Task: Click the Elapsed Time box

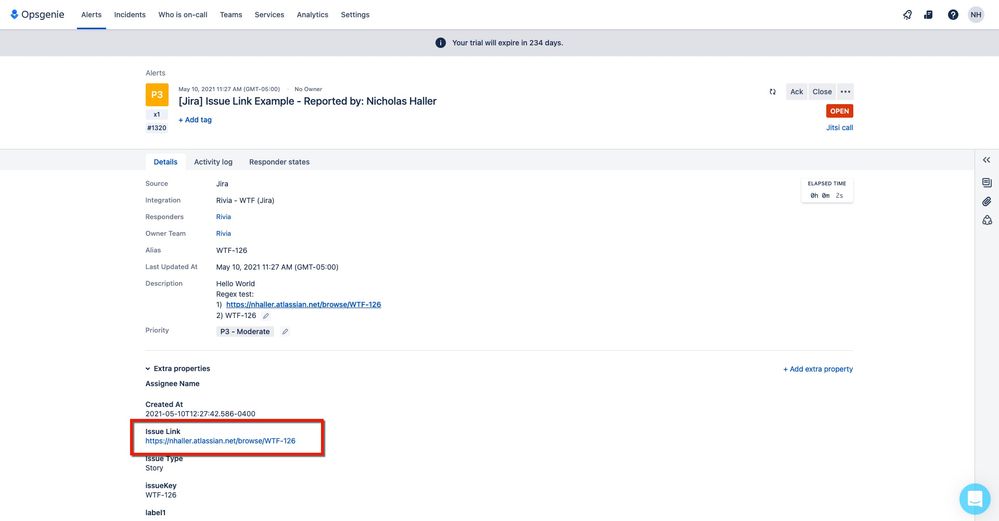Action: coord(826,190)
